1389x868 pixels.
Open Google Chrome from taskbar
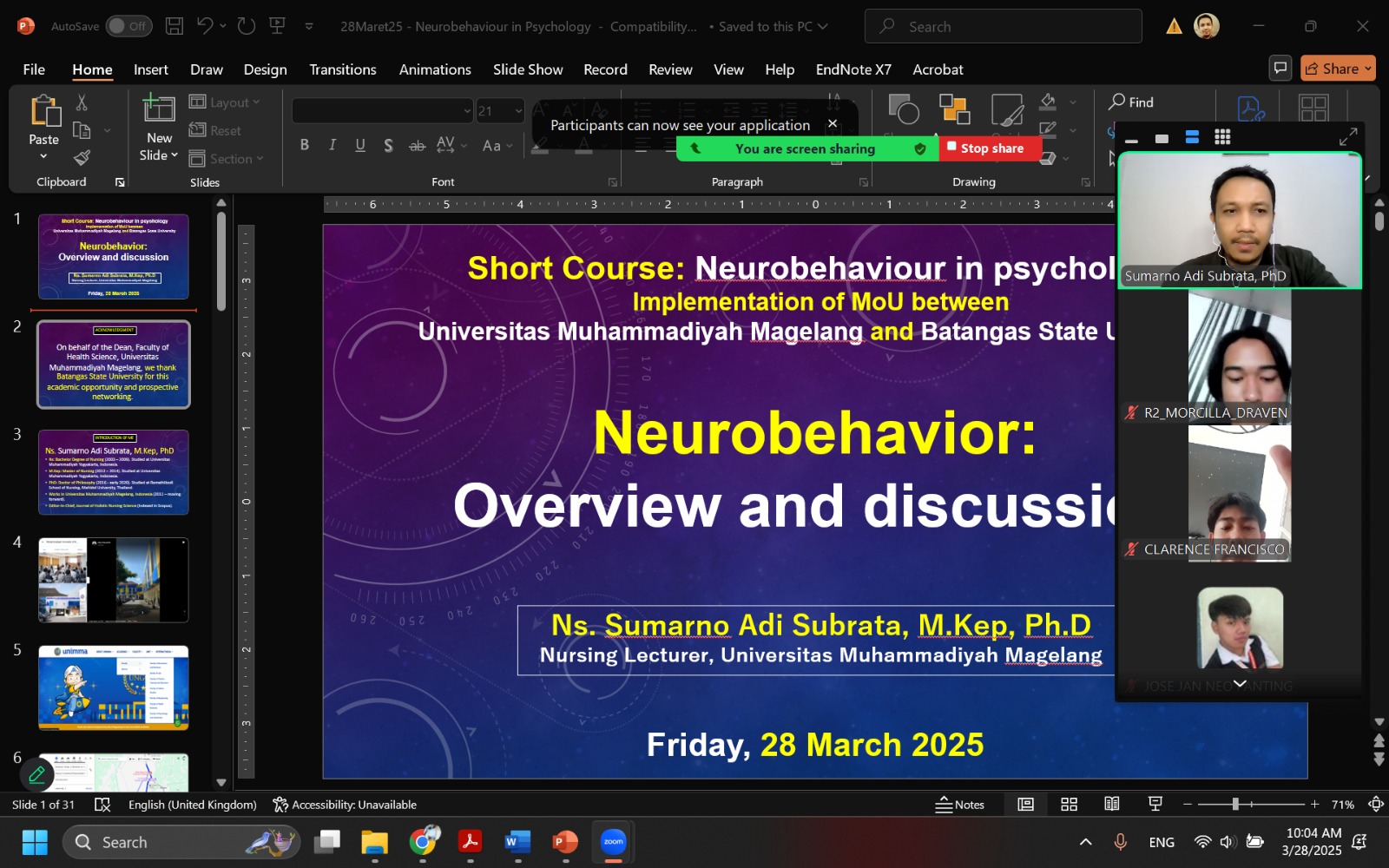coord(423,841)
